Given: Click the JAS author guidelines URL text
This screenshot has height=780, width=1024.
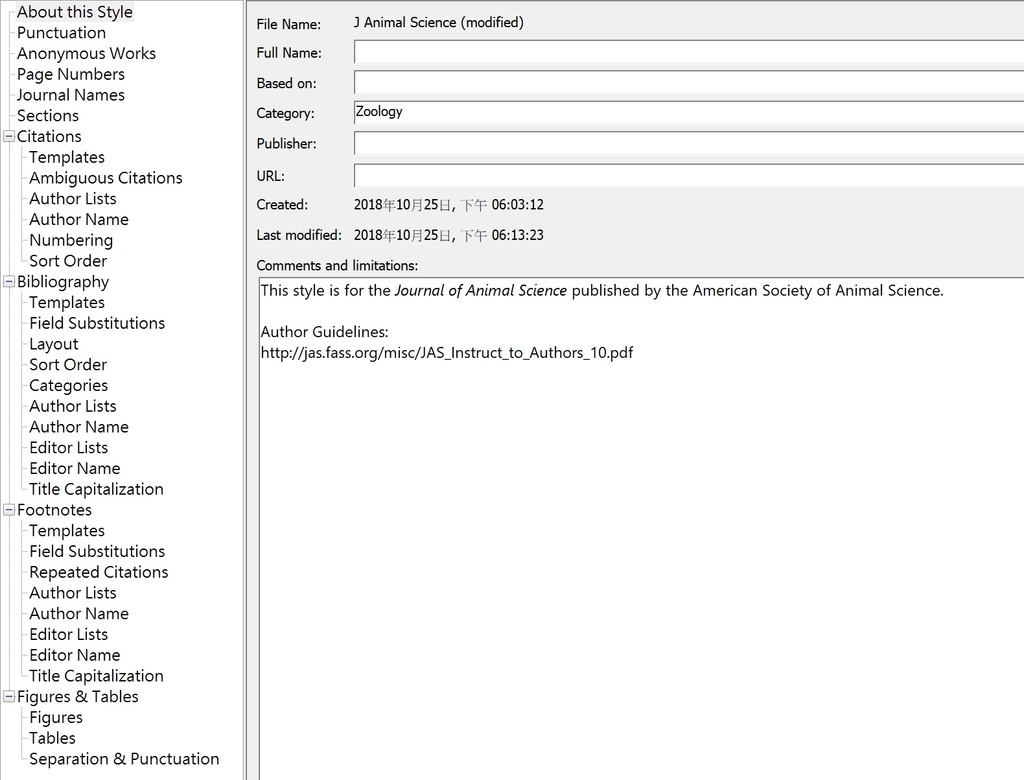Looking at the screenshot, I should pyautogui.click(x=447, y=353).
